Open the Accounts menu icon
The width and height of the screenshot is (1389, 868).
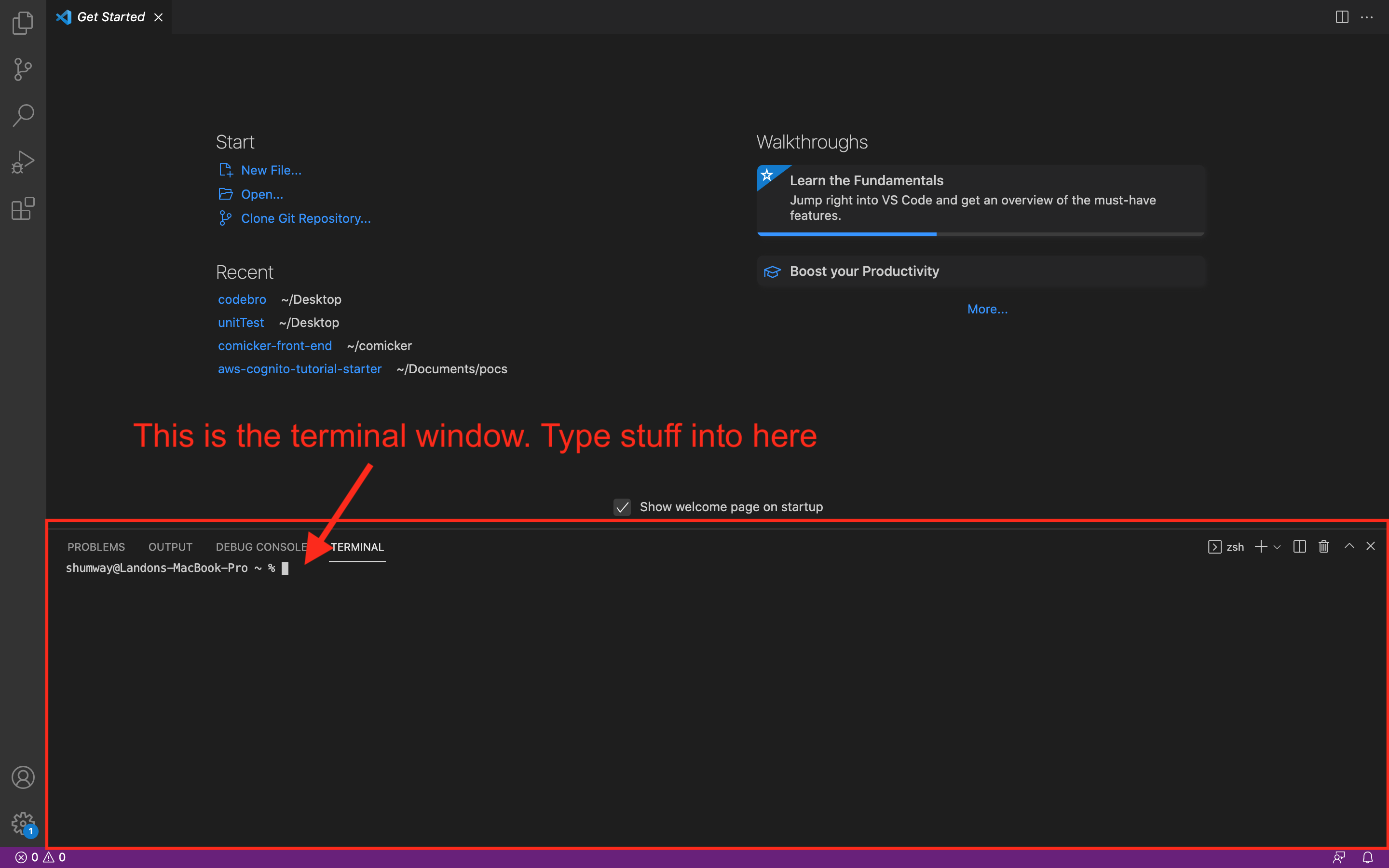(23, 777)
